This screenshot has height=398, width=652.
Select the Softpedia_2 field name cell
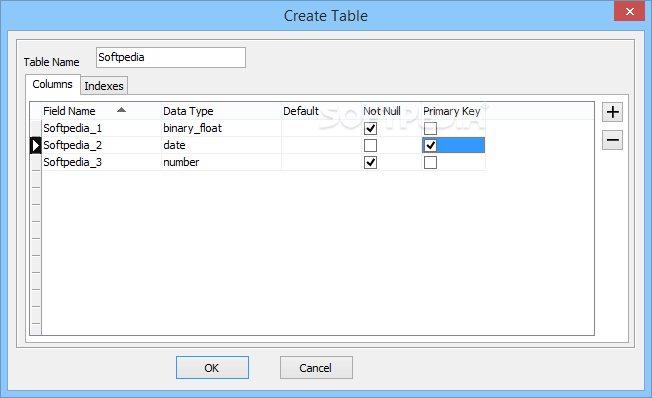[101, 145]
